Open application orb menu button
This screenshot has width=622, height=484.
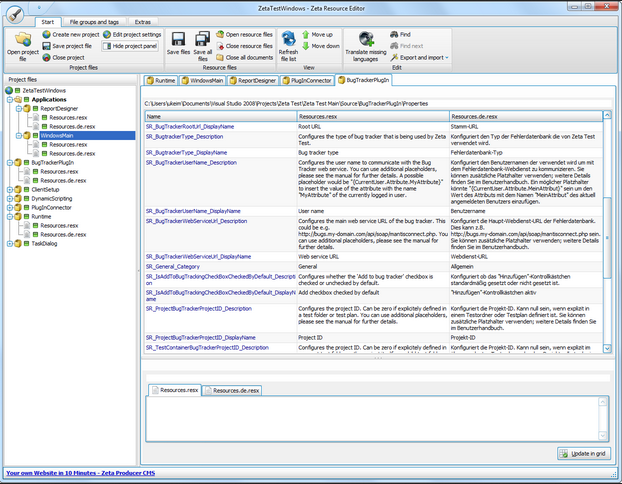[x=15, y=15]
